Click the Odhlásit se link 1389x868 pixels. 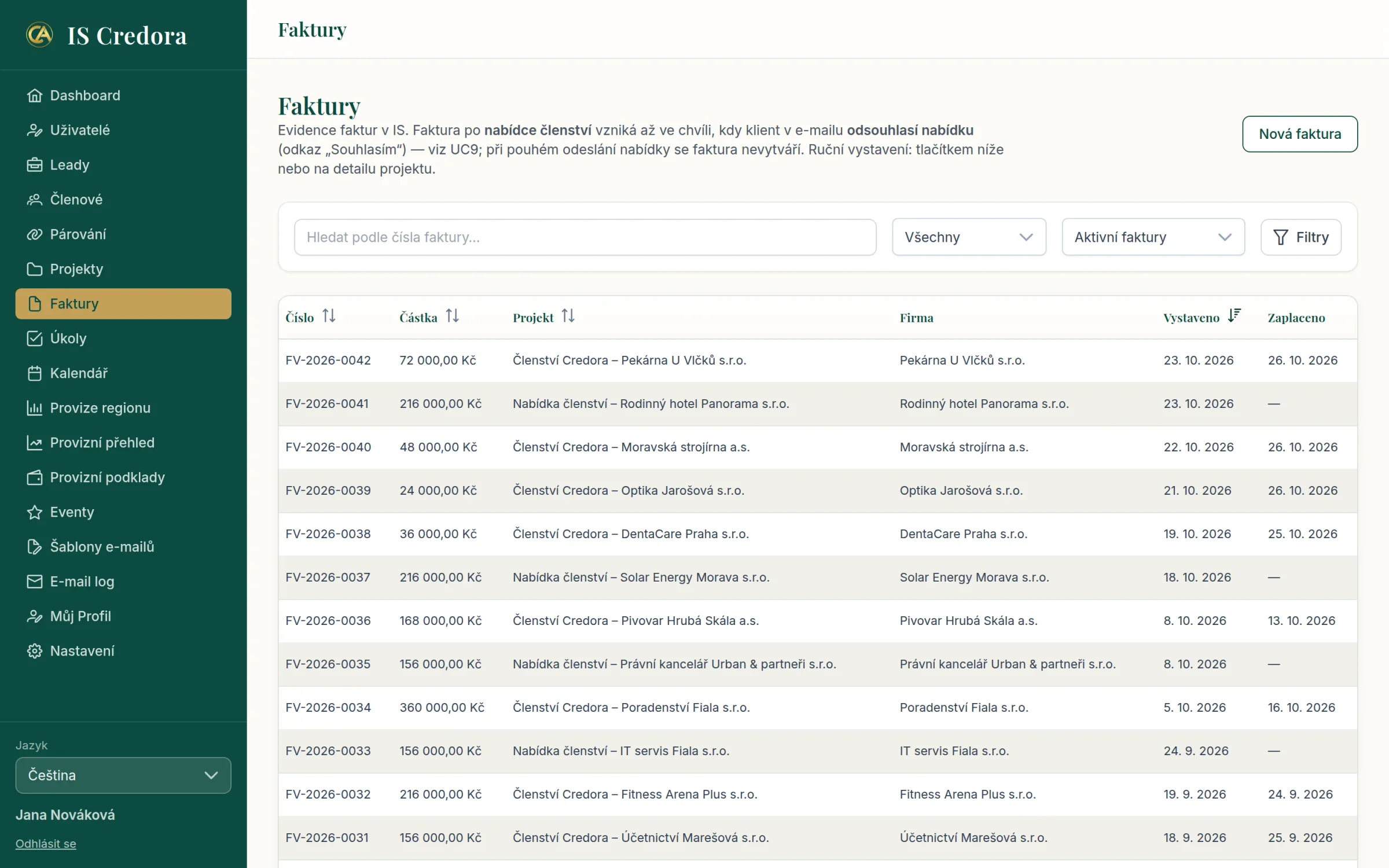coord(46,844)
